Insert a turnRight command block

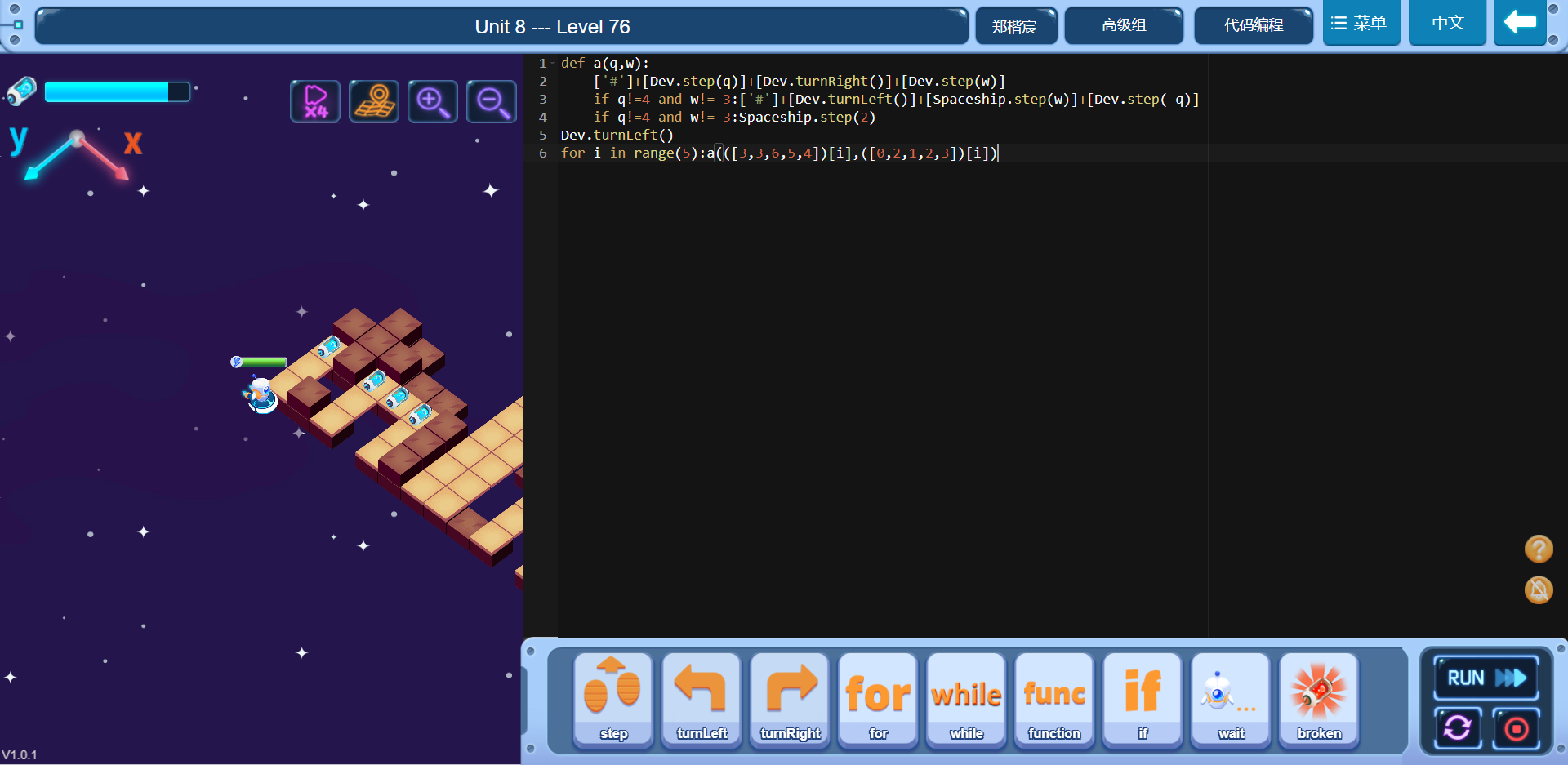[x=790, y=700]
